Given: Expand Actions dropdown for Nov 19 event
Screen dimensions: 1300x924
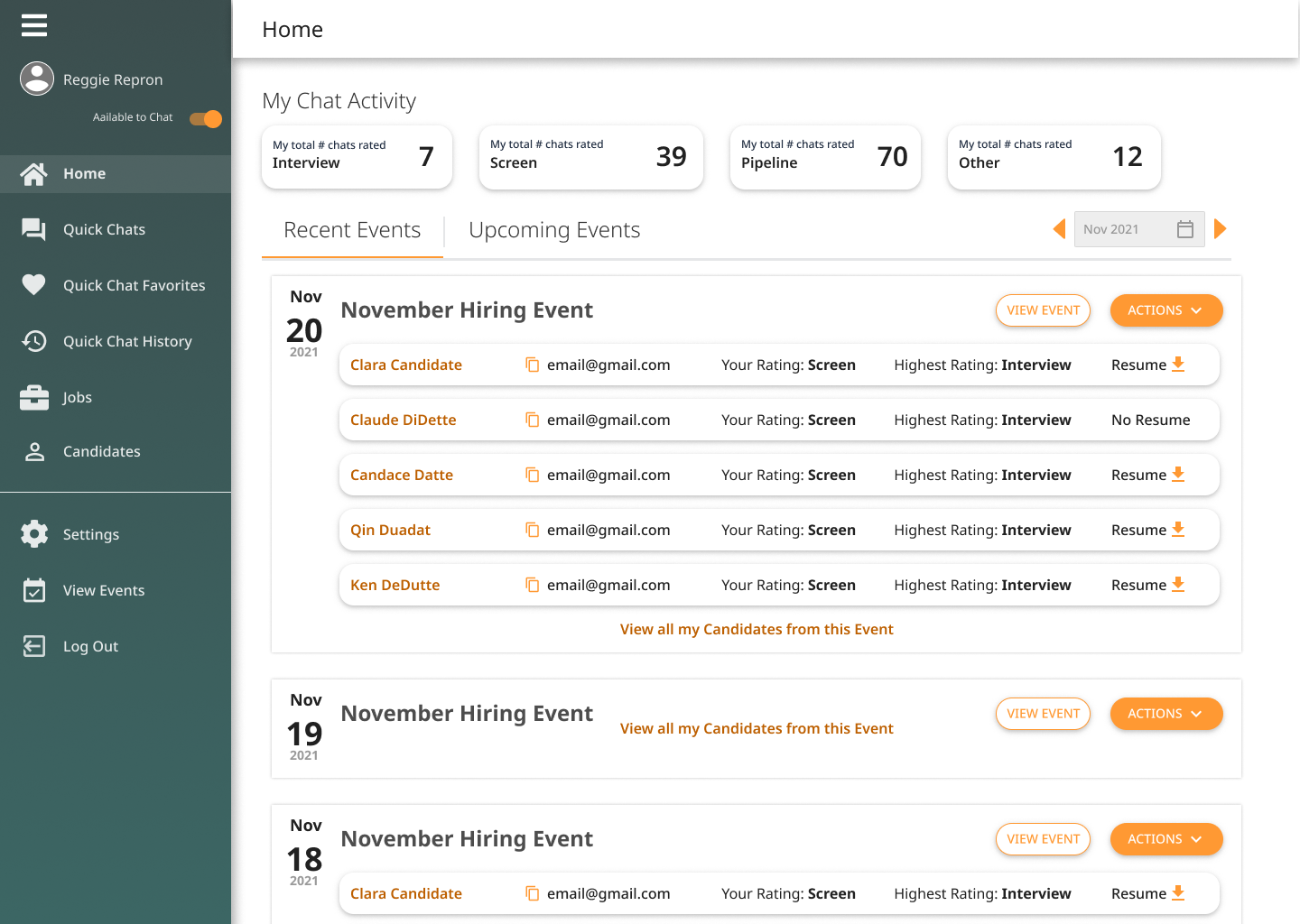Looking at the screenshot, I should pos(1165,714).
